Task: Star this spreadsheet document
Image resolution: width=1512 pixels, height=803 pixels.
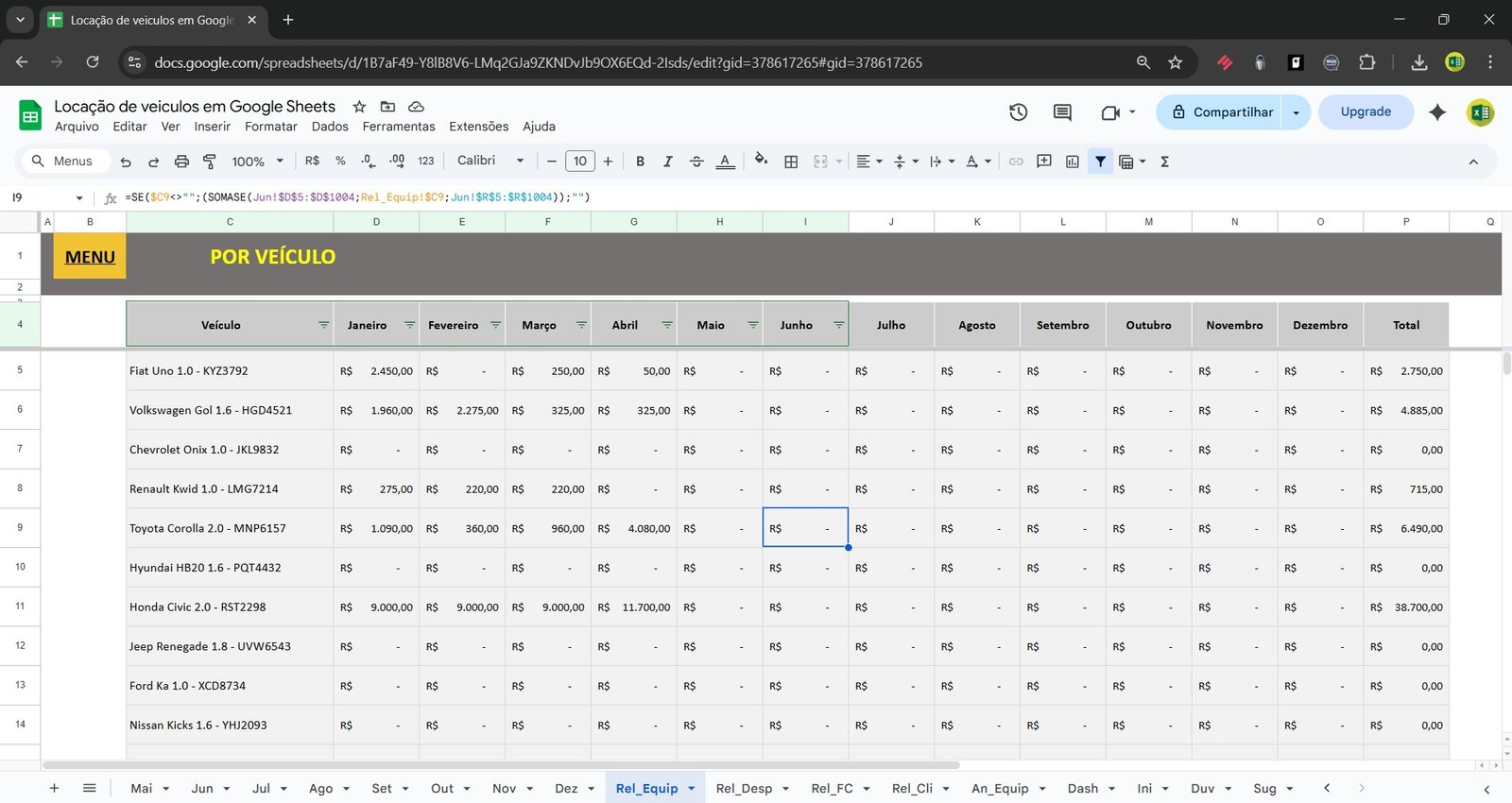Action: tap(359, 107)
